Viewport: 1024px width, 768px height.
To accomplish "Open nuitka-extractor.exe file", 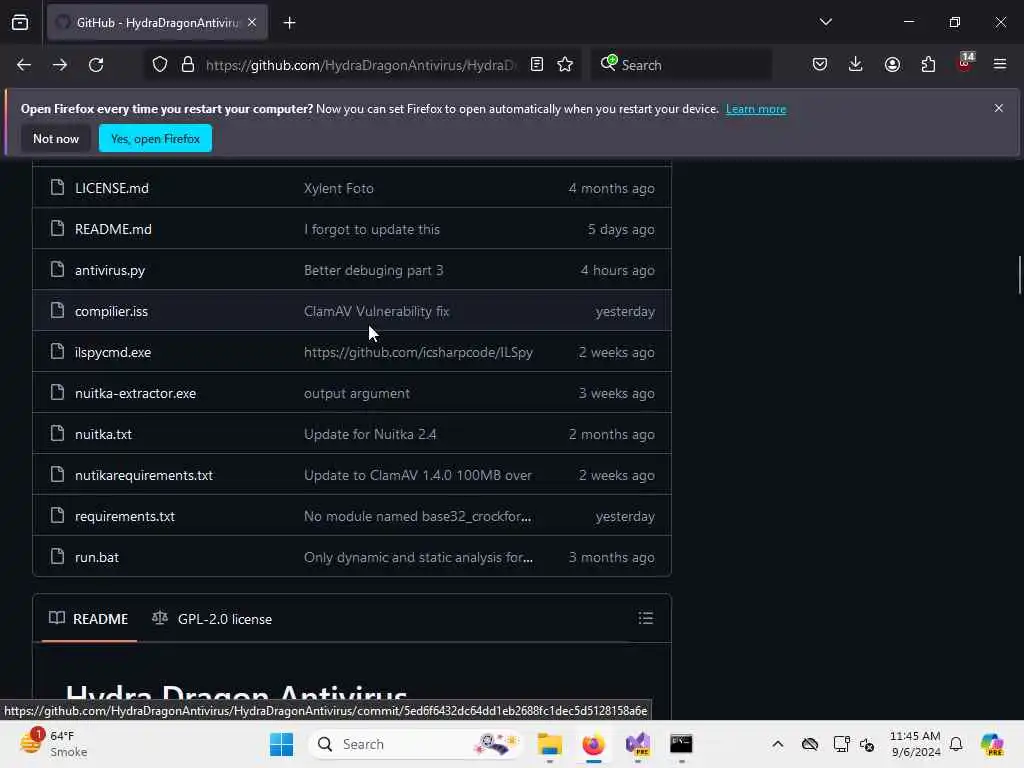I will coord(136,393).
